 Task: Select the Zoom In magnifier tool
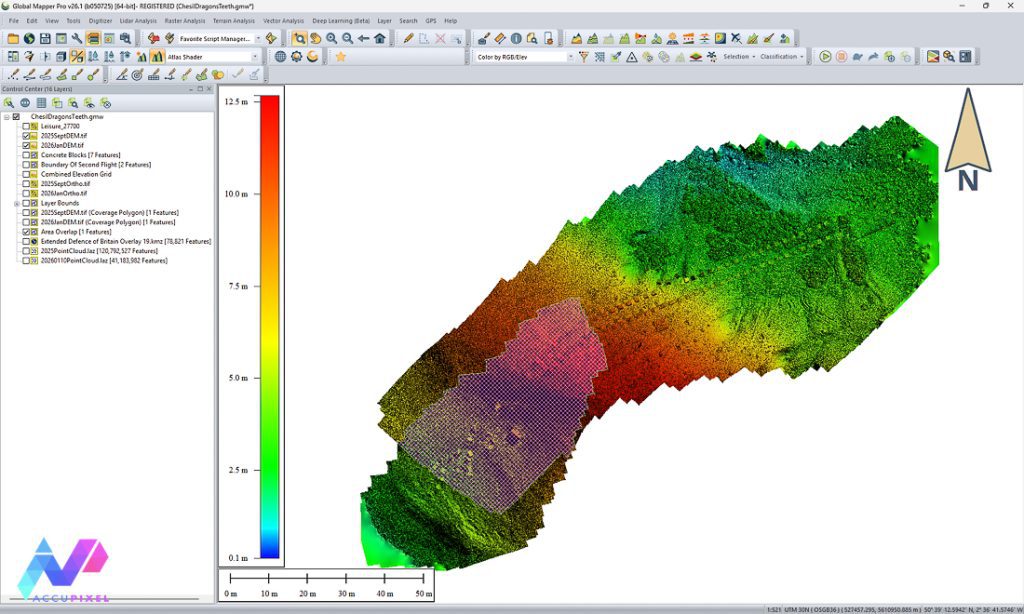(332, 39)
